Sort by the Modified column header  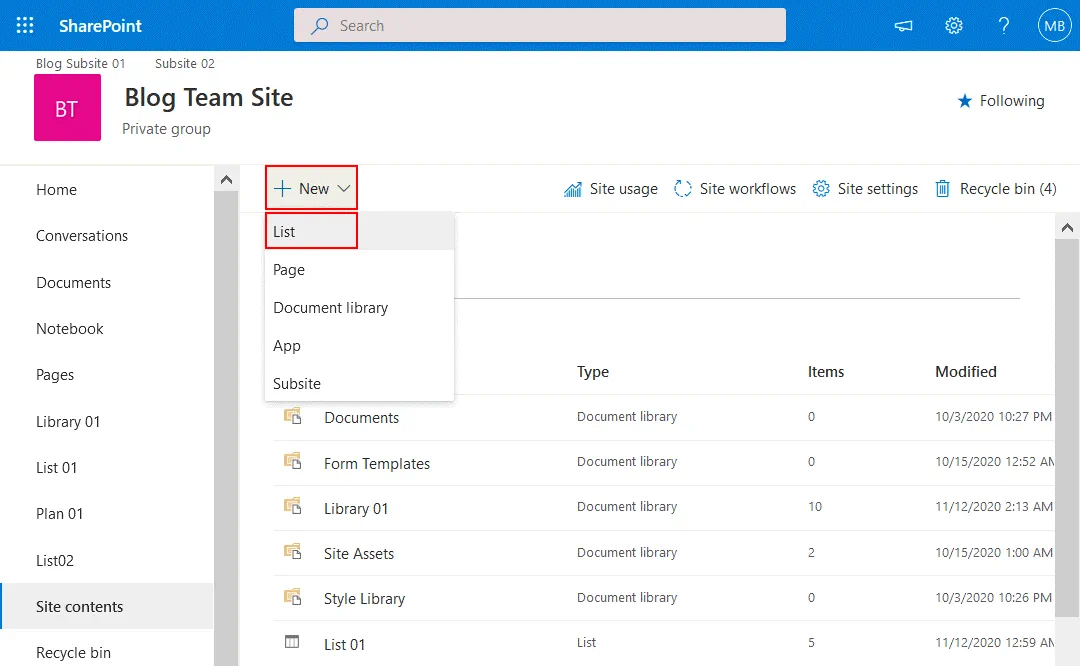(x=965, y=372)
